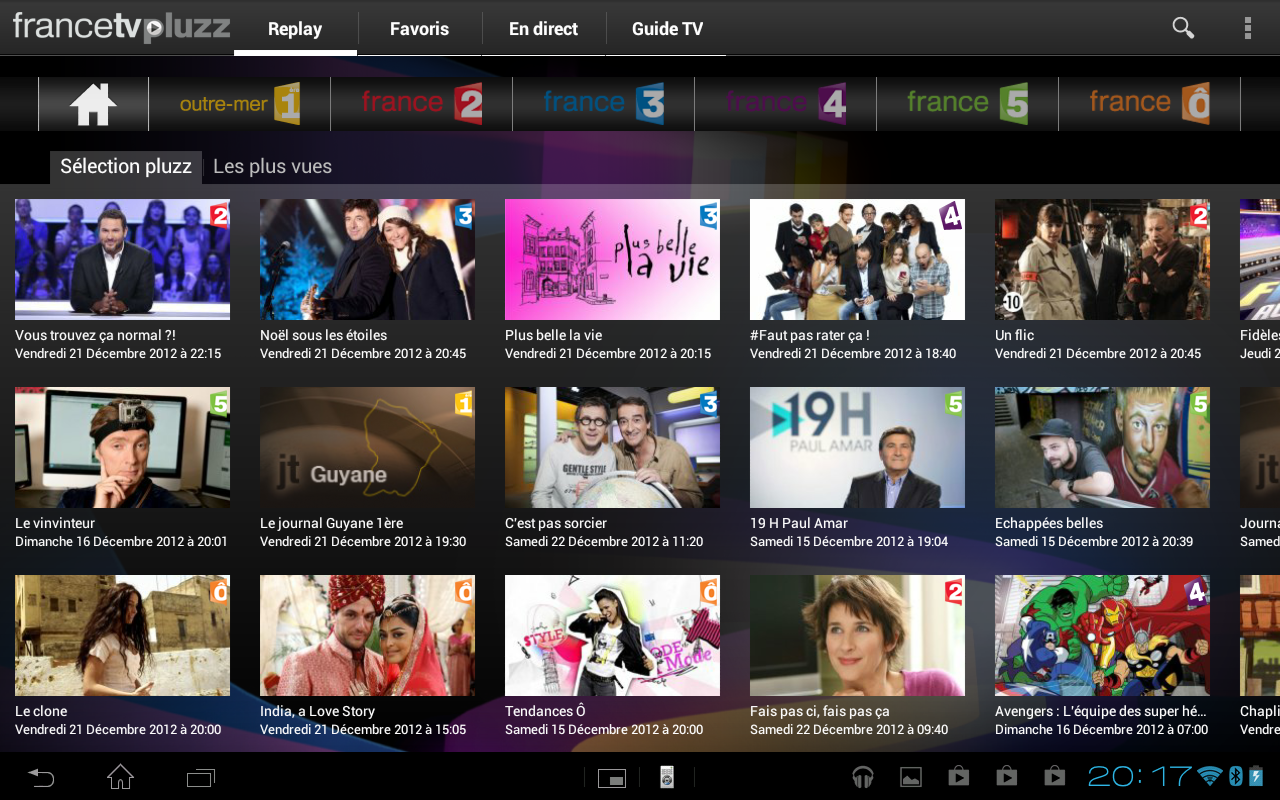1280x800 pixels.
Task: Open the Android recent apps button
Action: click(x=201, y=776)
